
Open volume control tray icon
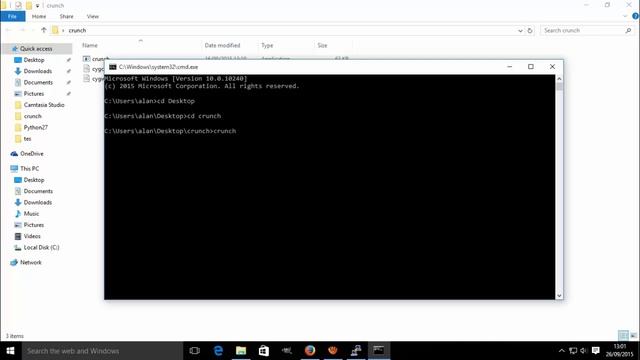click(583, 351)
